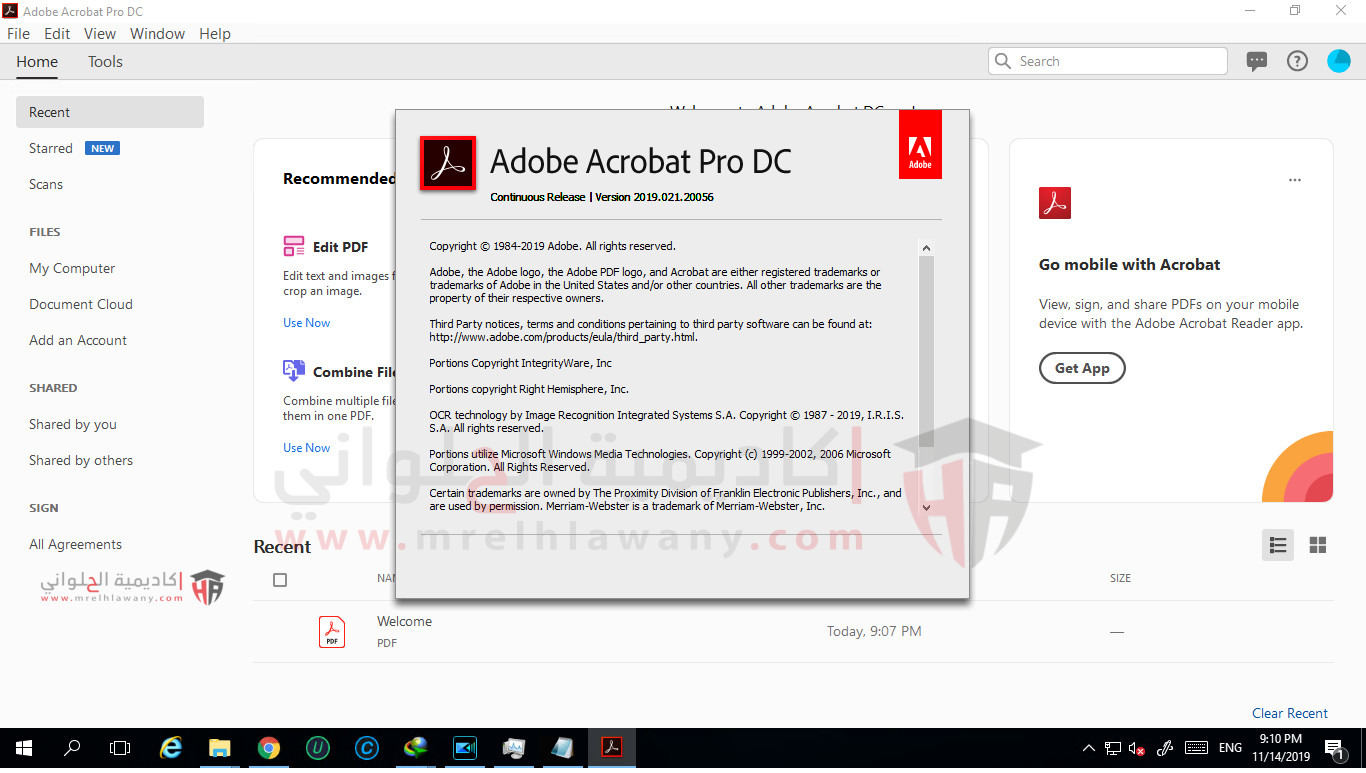The height and width of the screenshot is (773, 1366).
Task: Click the Combine Files tool icon
Action: 294,371
